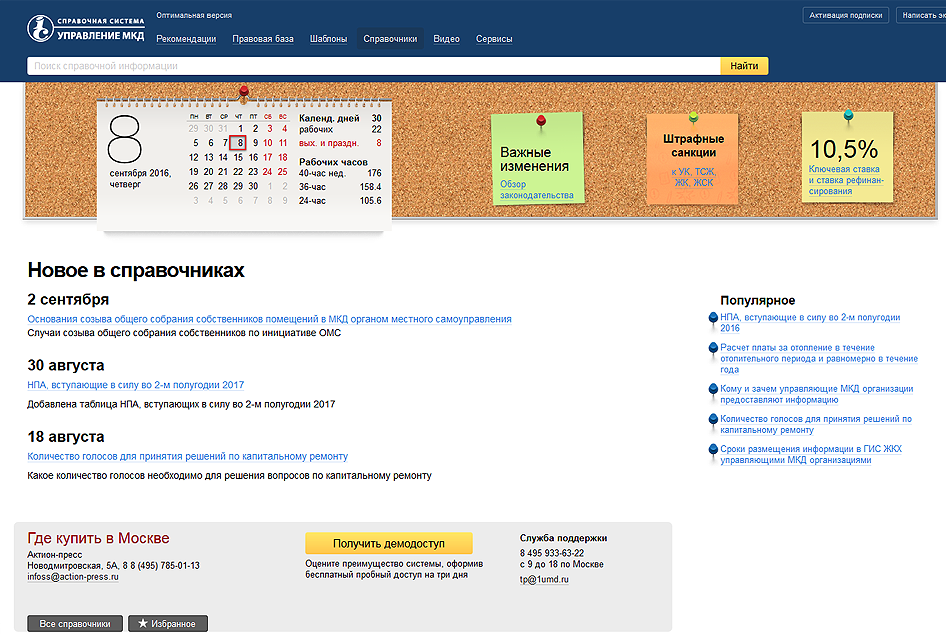Click the Получить демодоступ button
This screenshot has width=946, height=634.
[388, 543]
